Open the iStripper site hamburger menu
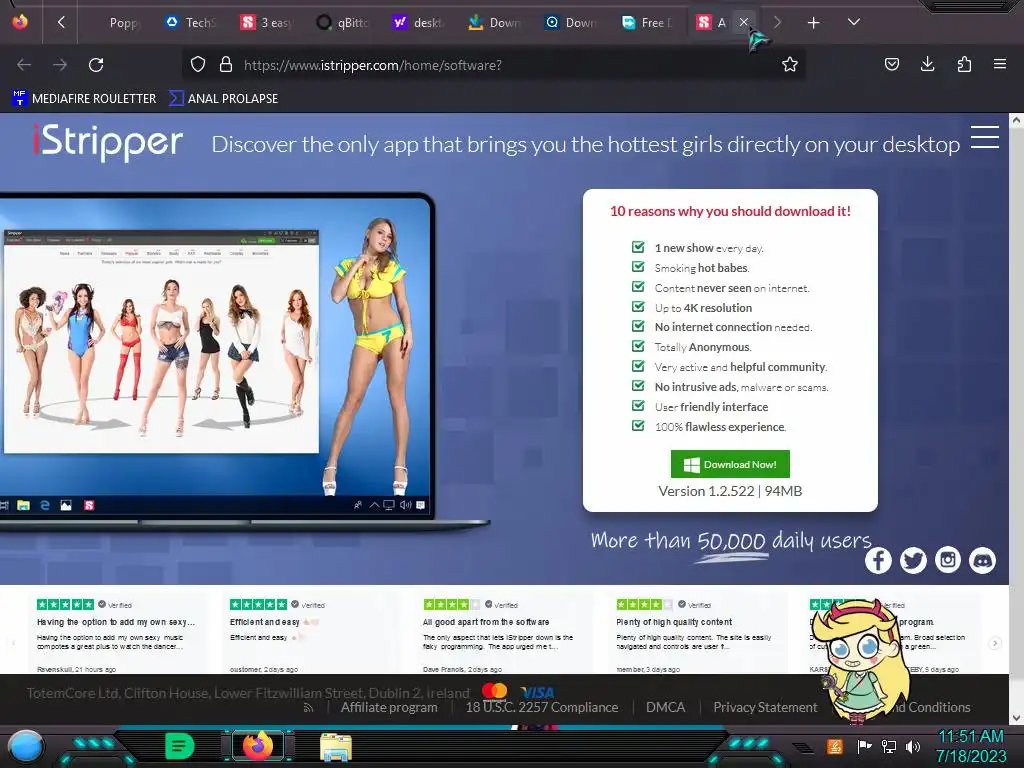1024x768 pixels. (x=984, y=137)
